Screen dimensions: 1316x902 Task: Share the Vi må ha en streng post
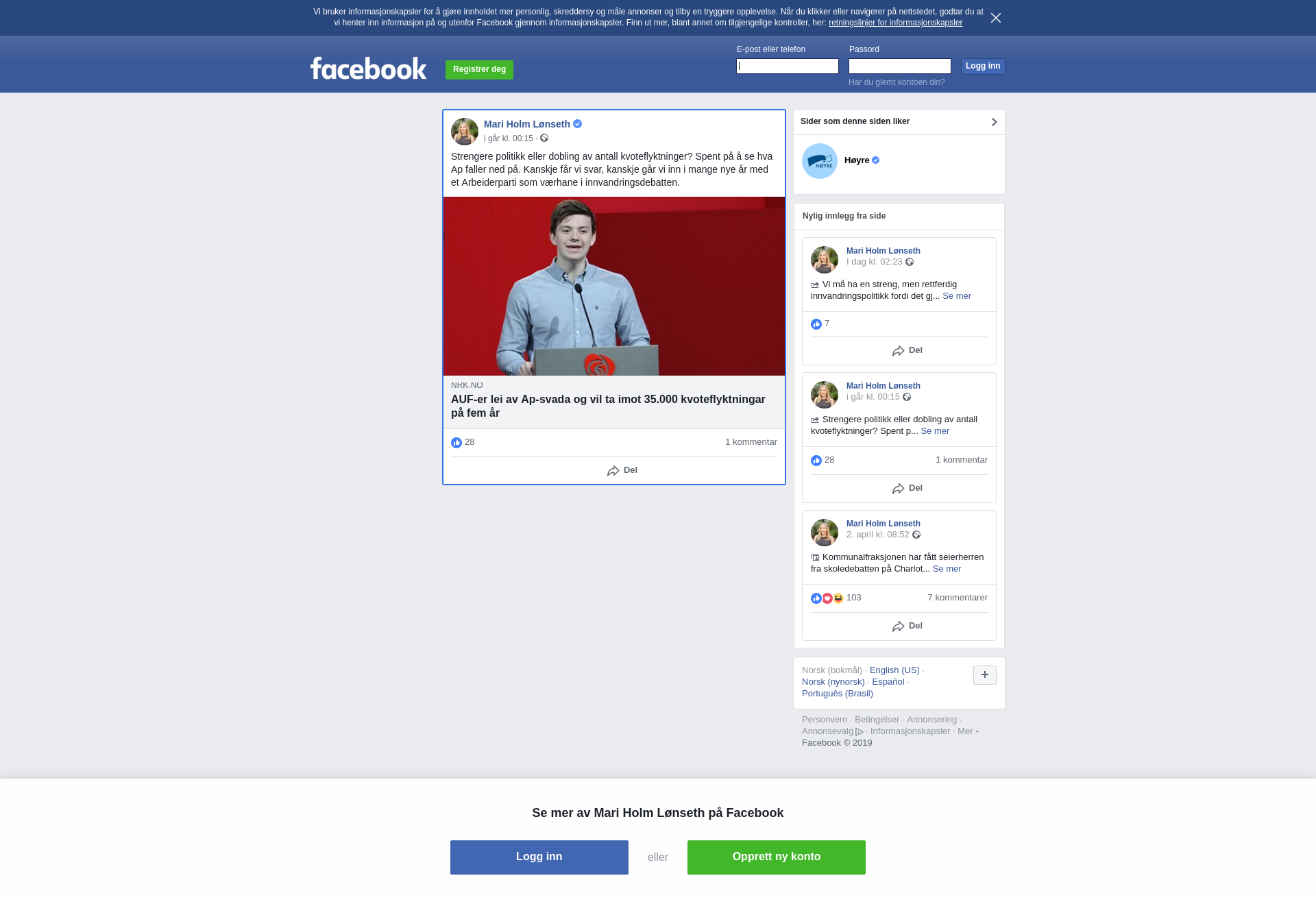click(x=907, y=351)
